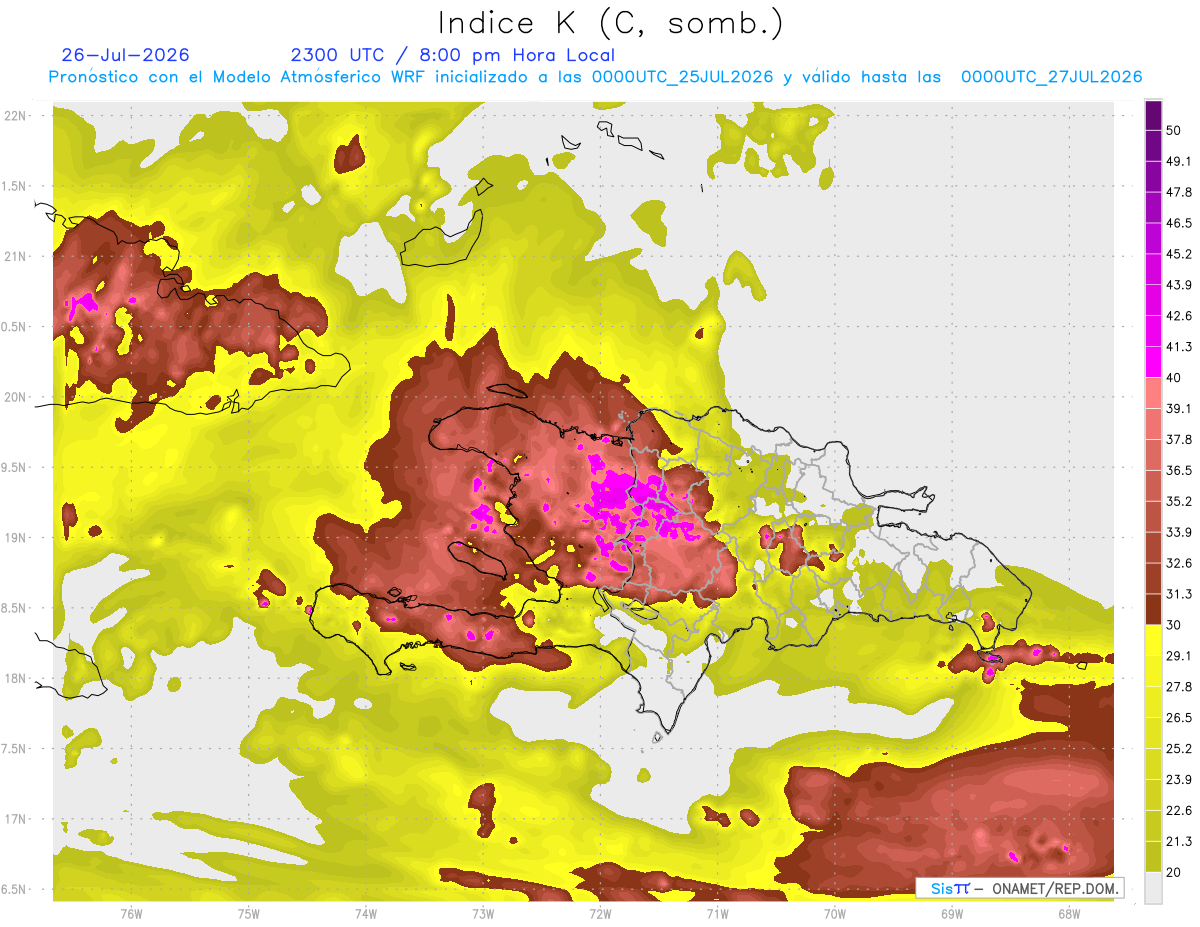
Task: Click the colorbar value 42.6
Action: pyautogui.click(x=1179, y=316)
